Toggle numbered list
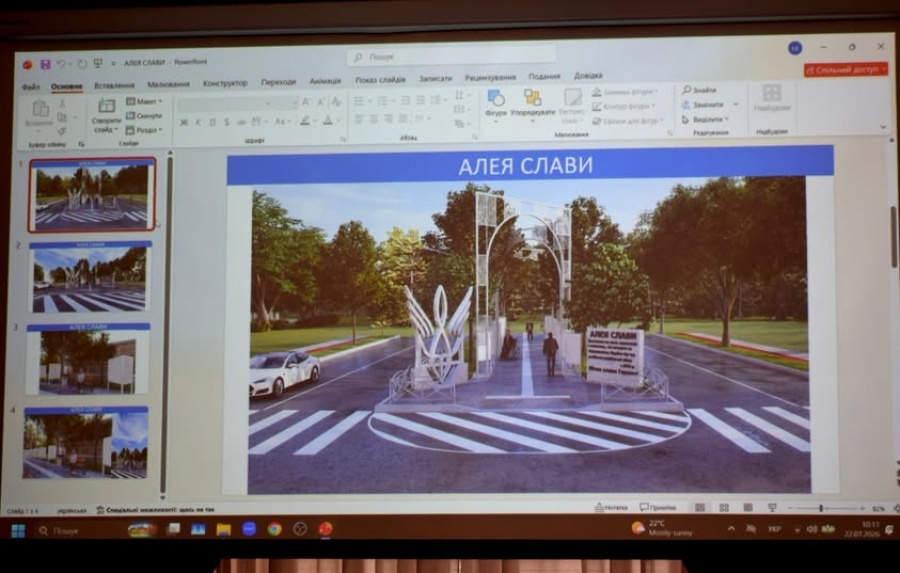The height and width of the screenshot is (573, 900). (385, 101)
